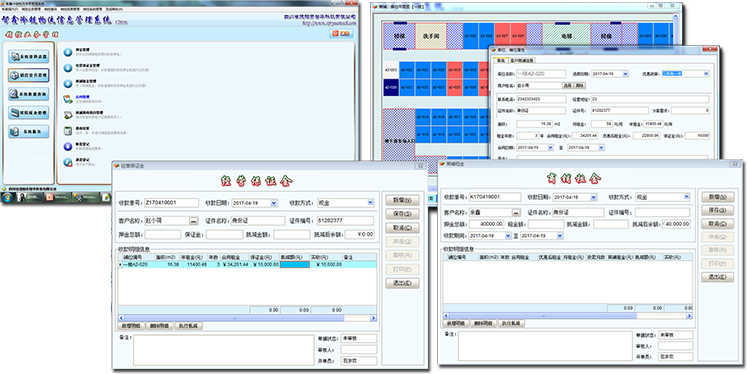
Task: Click the Windows Start orb on the taskbar
Action: (x=8, y=197)
